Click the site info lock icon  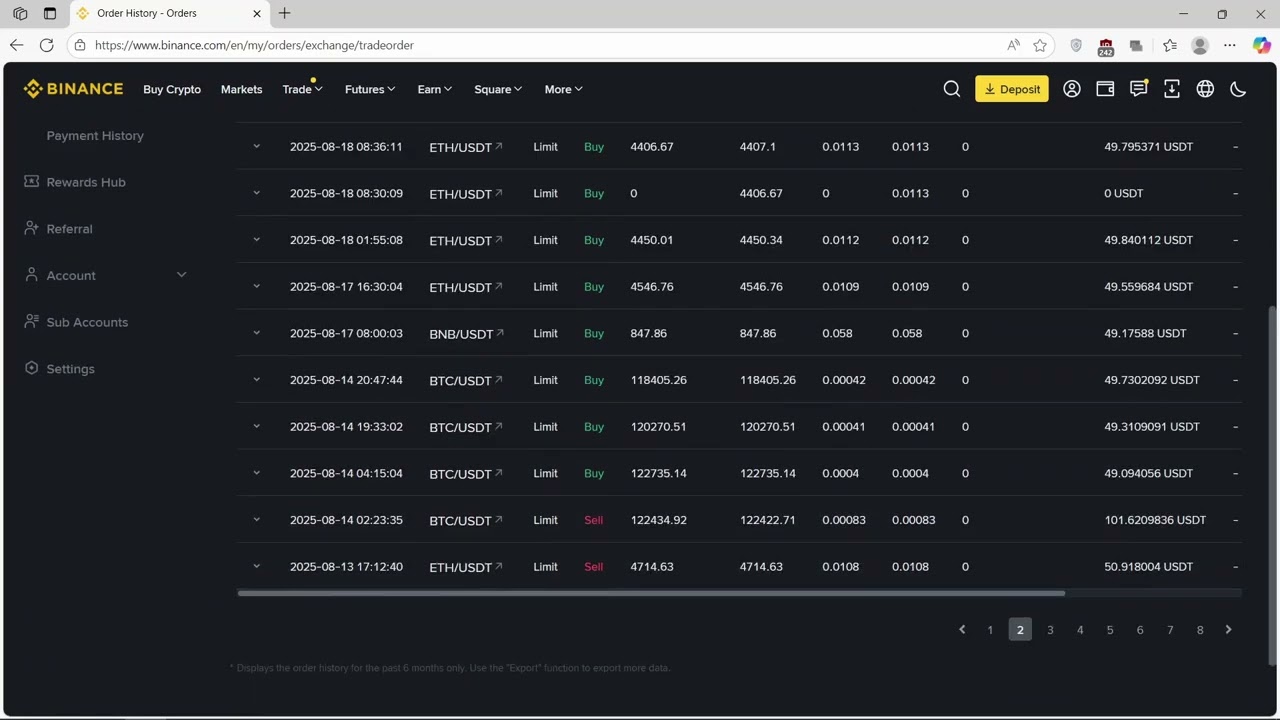click(80, 45)
